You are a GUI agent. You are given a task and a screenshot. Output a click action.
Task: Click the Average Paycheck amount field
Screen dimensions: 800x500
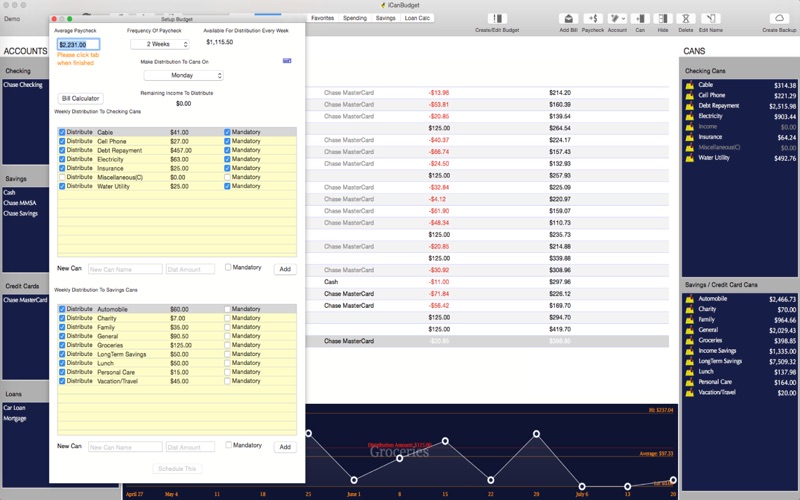79,44
